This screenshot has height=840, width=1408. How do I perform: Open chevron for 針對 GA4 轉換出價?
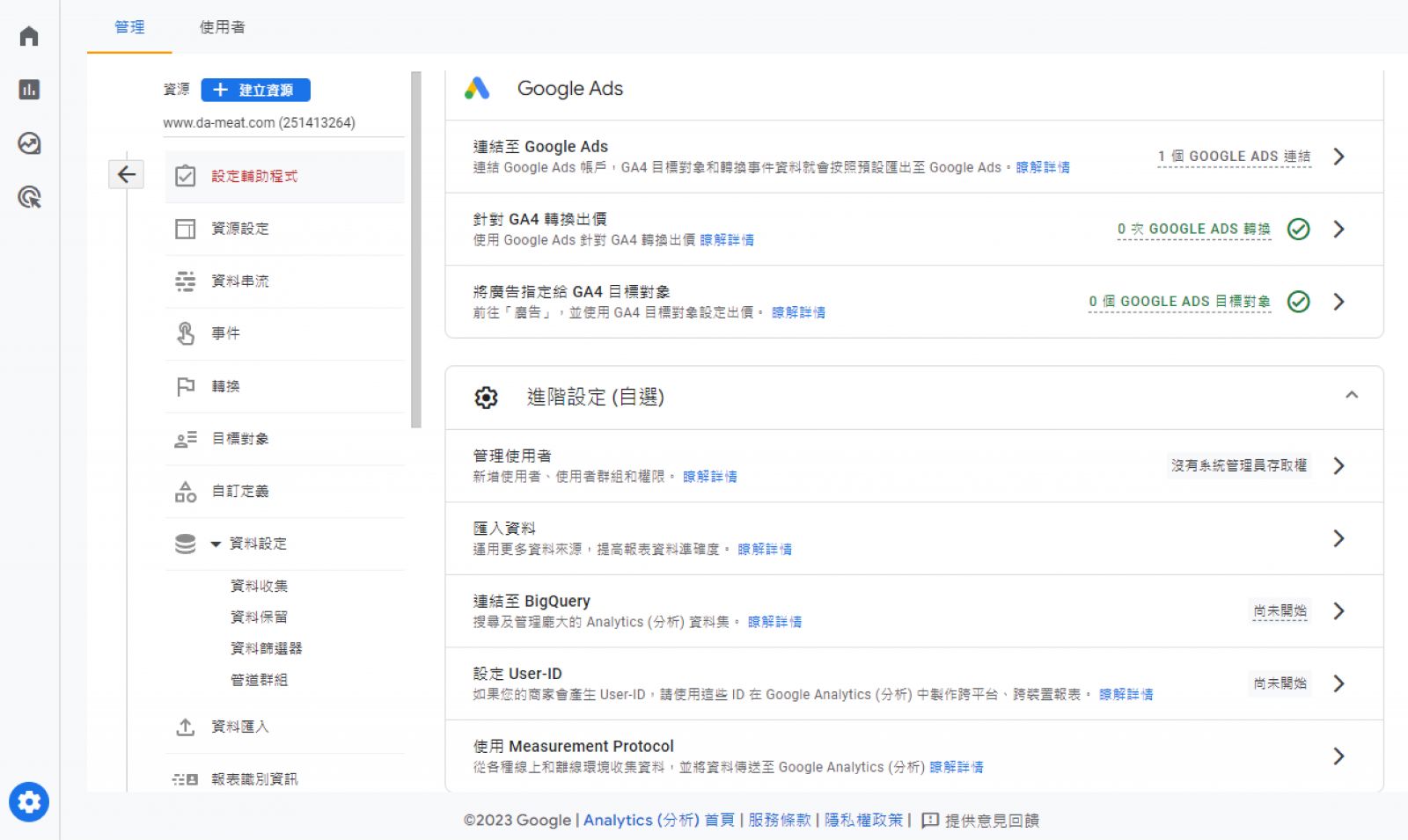[1338, 229]
